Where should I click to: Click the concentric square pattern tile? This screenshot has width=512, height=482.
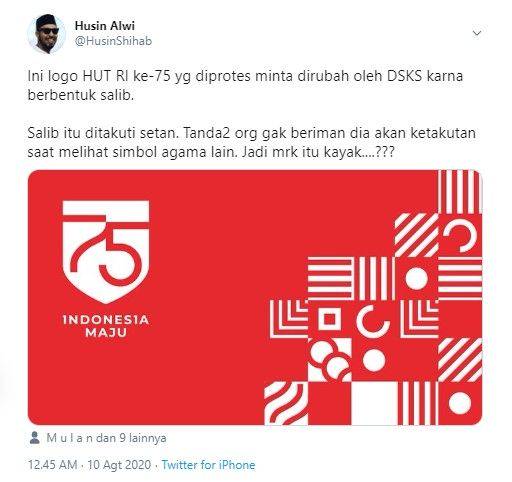pos(330,319)
